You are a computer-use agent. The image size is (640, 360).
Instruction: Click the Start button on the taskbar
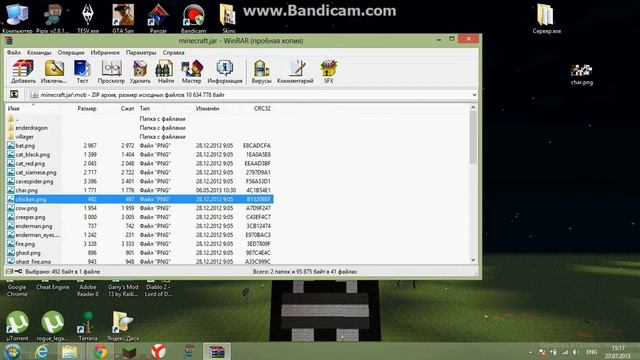(13, 351)
